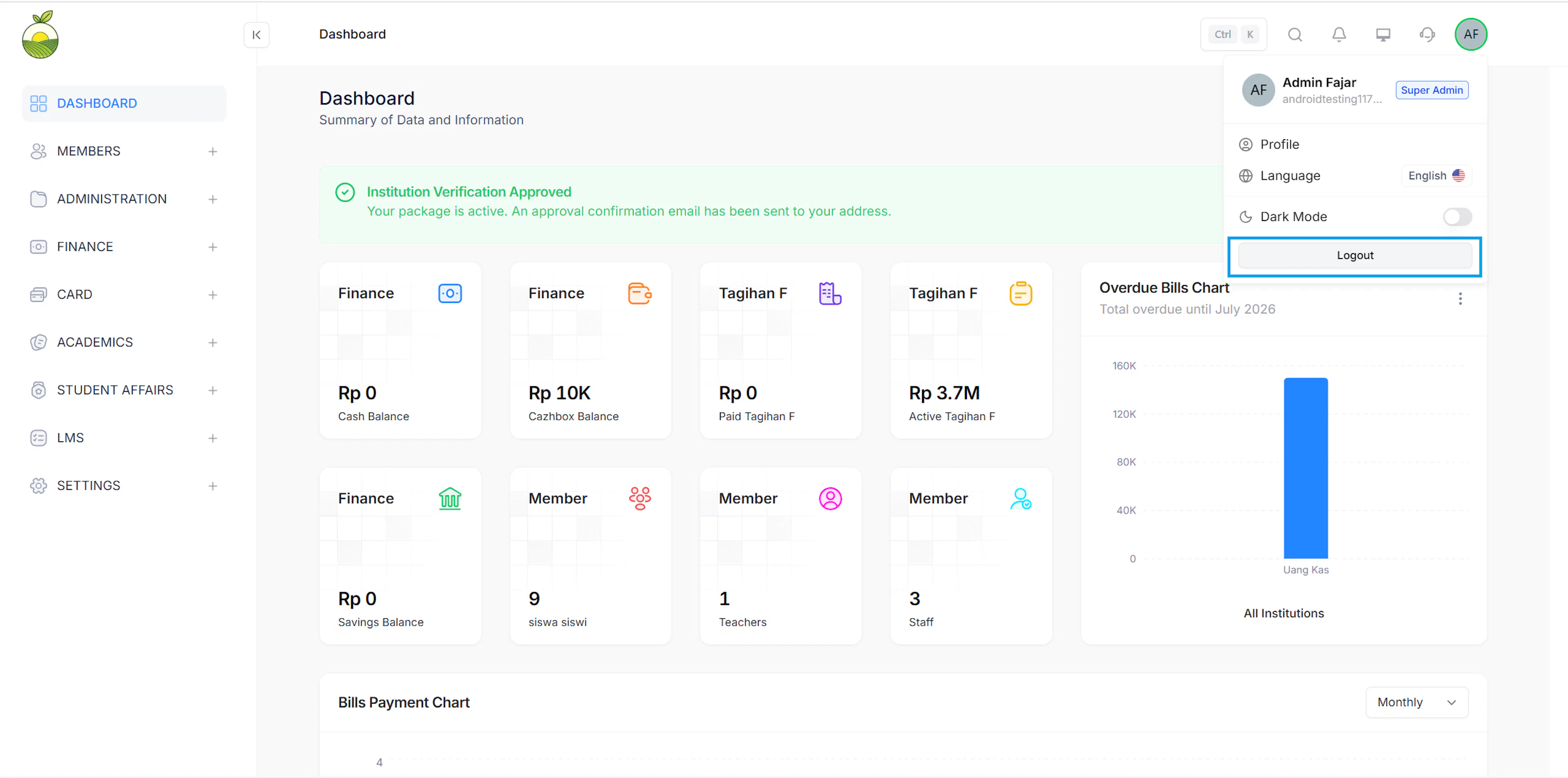Screen dimensions: 1568x778
Task: Click the Dashboard grid icon in sidebar
Action: 38,103
